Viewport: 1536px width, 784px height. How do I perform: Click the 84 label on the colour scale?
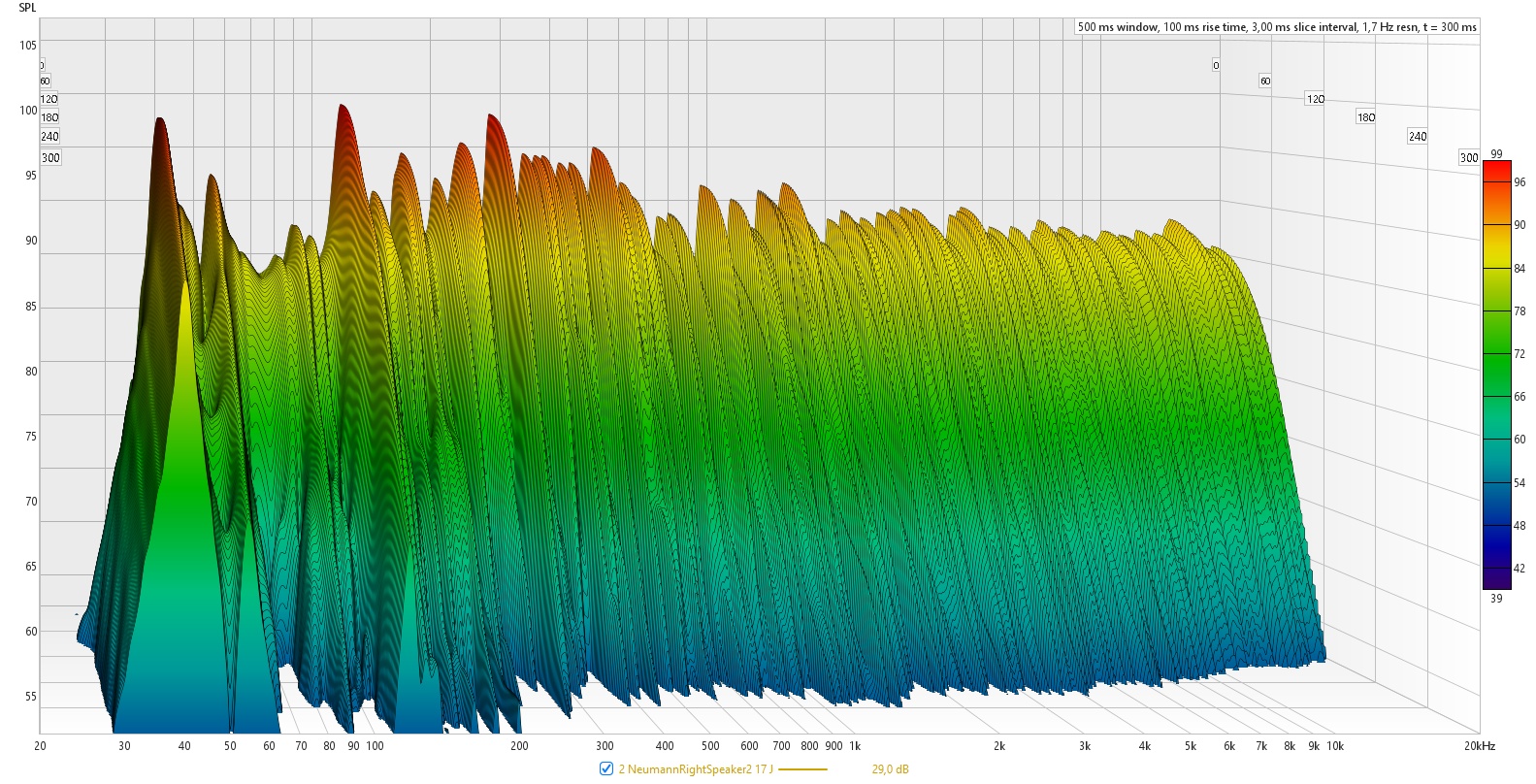click(1520, 269)
